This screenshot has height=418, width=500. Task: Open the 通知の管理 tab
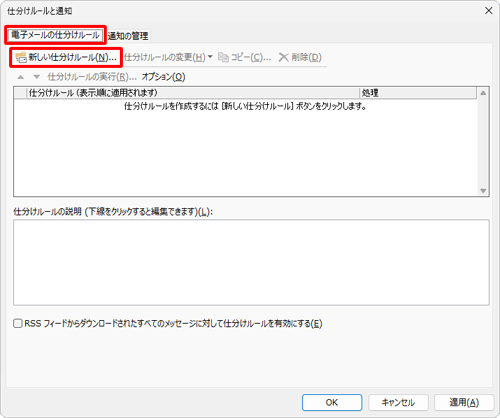coord(128,36)
